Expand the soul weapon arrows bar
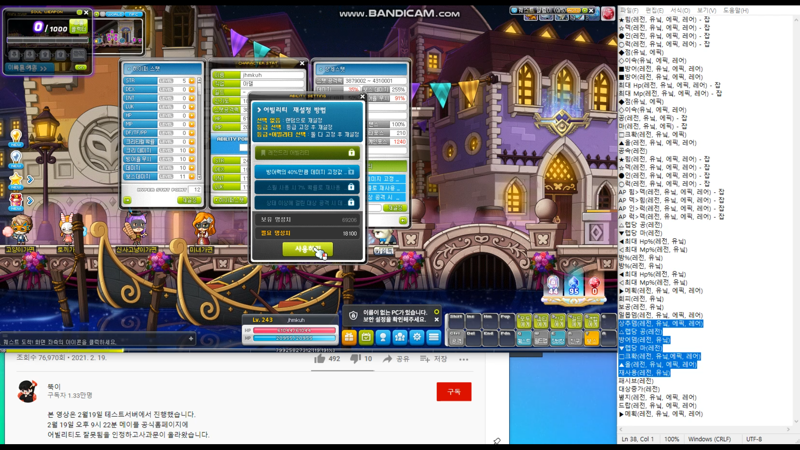 [29, 68]
